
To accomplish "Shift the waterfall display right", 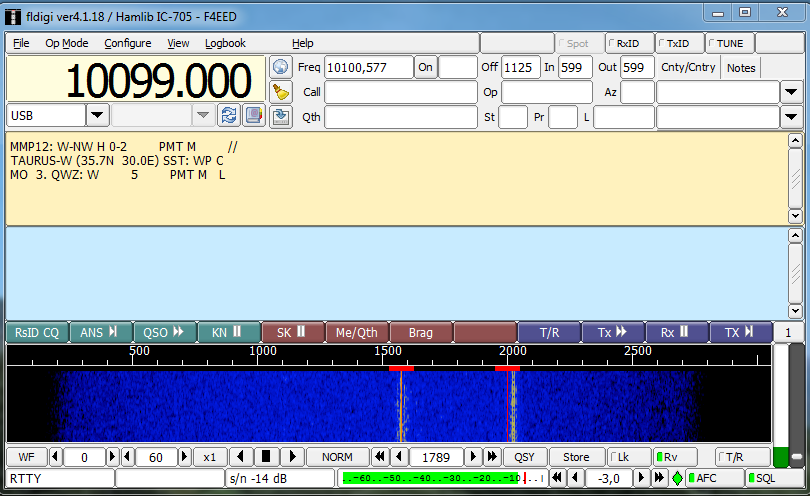I will [x=292, y=457].
